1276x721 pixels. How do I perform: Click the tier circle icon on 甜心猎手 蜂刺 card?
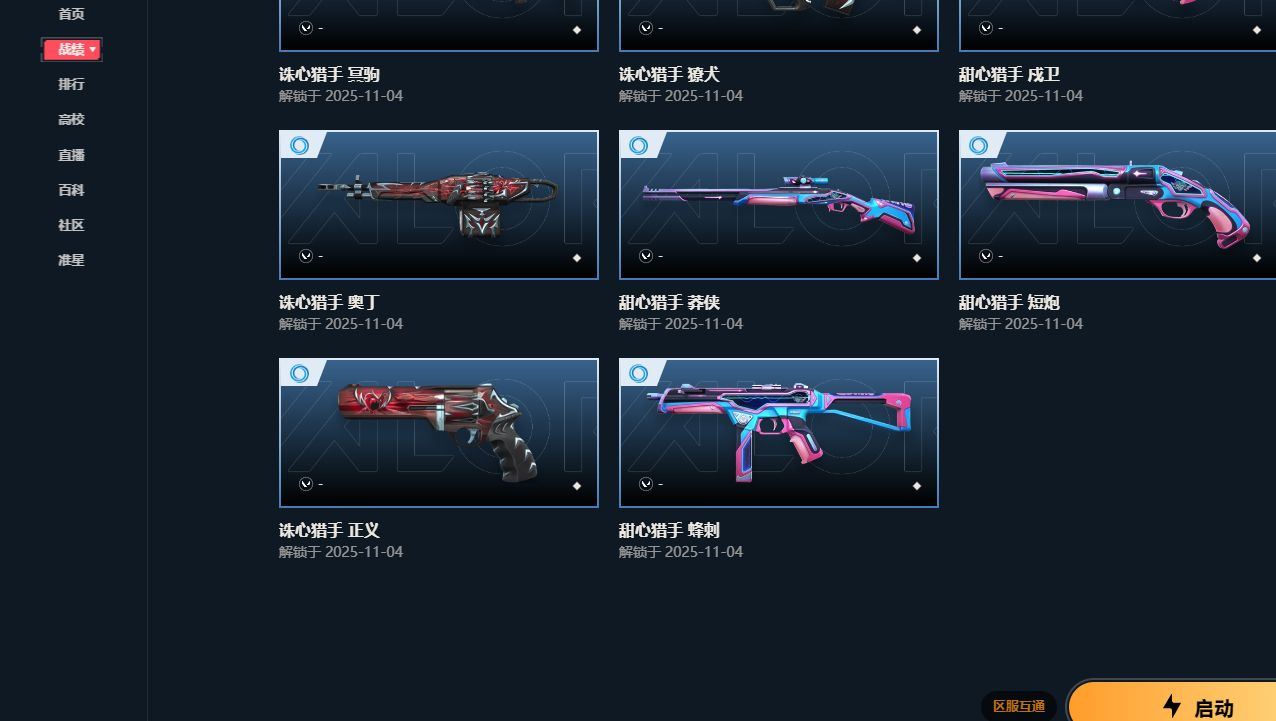click(x=638, y=374)
